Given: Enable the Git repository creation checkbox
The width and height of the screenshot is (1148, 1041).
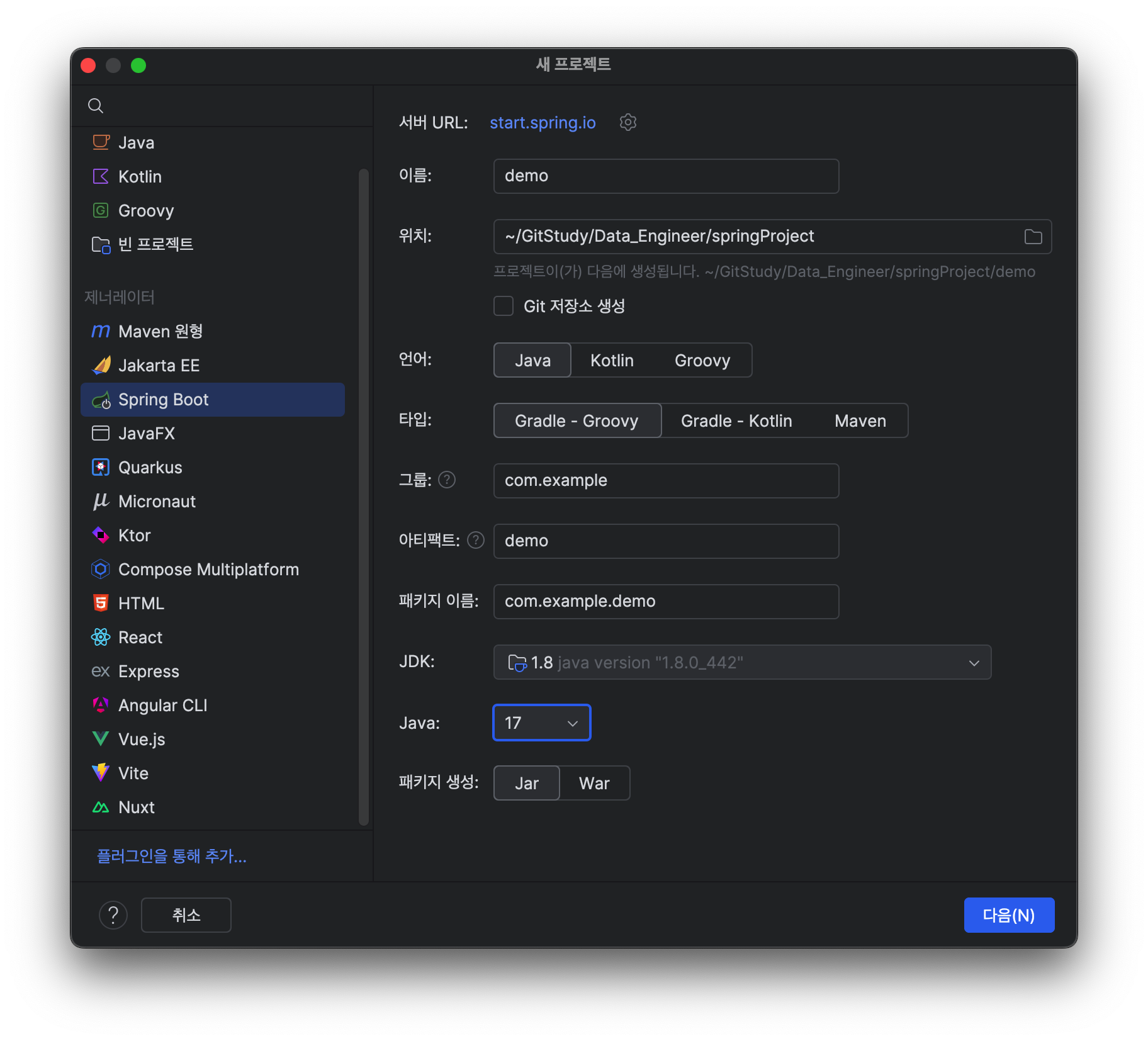Looking at the screenshot, I should 504,306.
